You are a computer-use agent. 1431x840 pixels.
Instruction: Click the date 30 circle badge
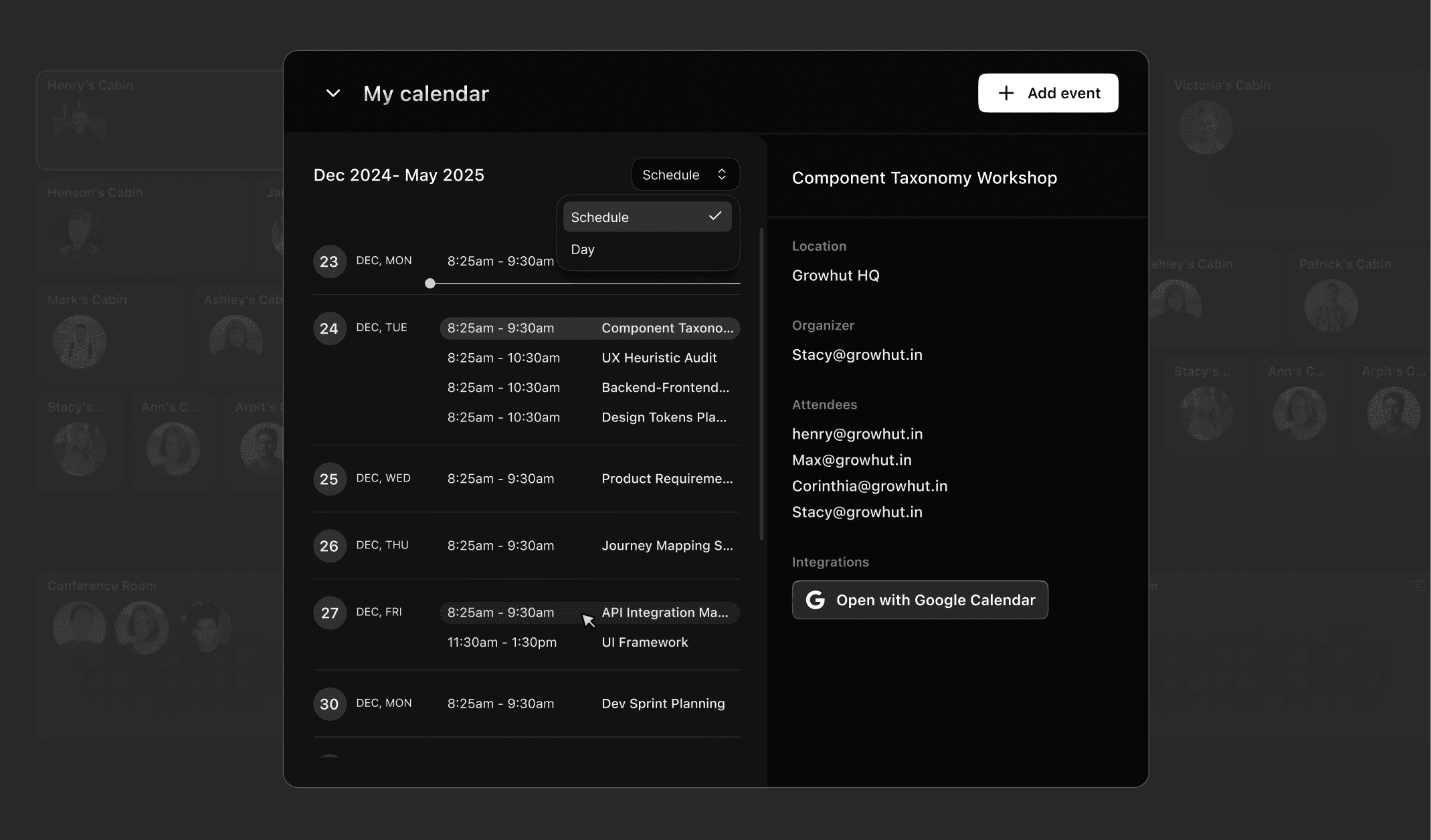point(329,704)
